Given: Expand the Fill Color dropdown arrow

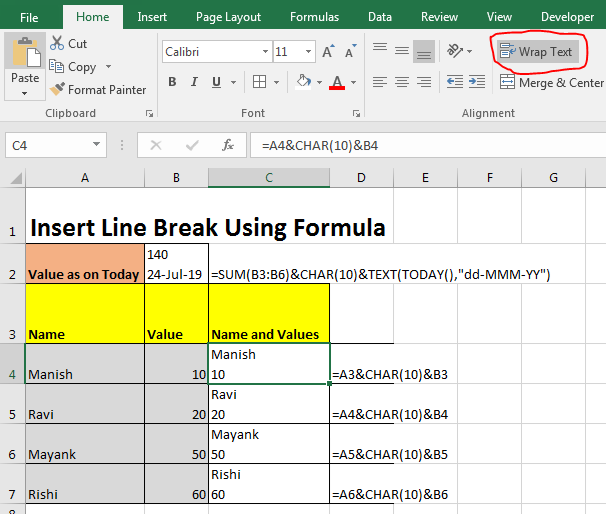Looking at the screenshot, I should click(x=319, y=82).
